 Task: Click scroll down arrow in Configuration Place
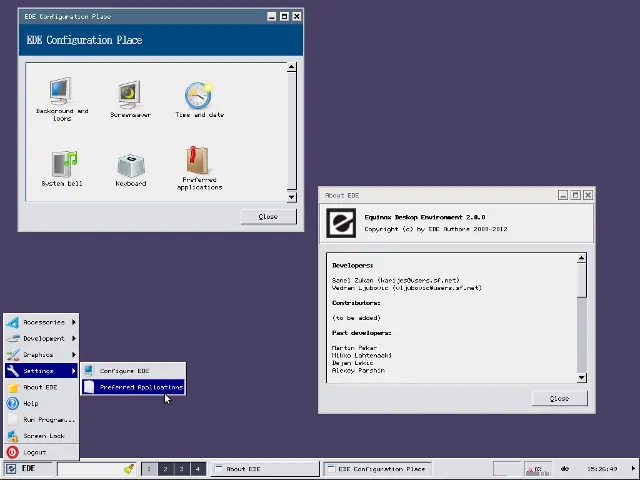[291, 197]
